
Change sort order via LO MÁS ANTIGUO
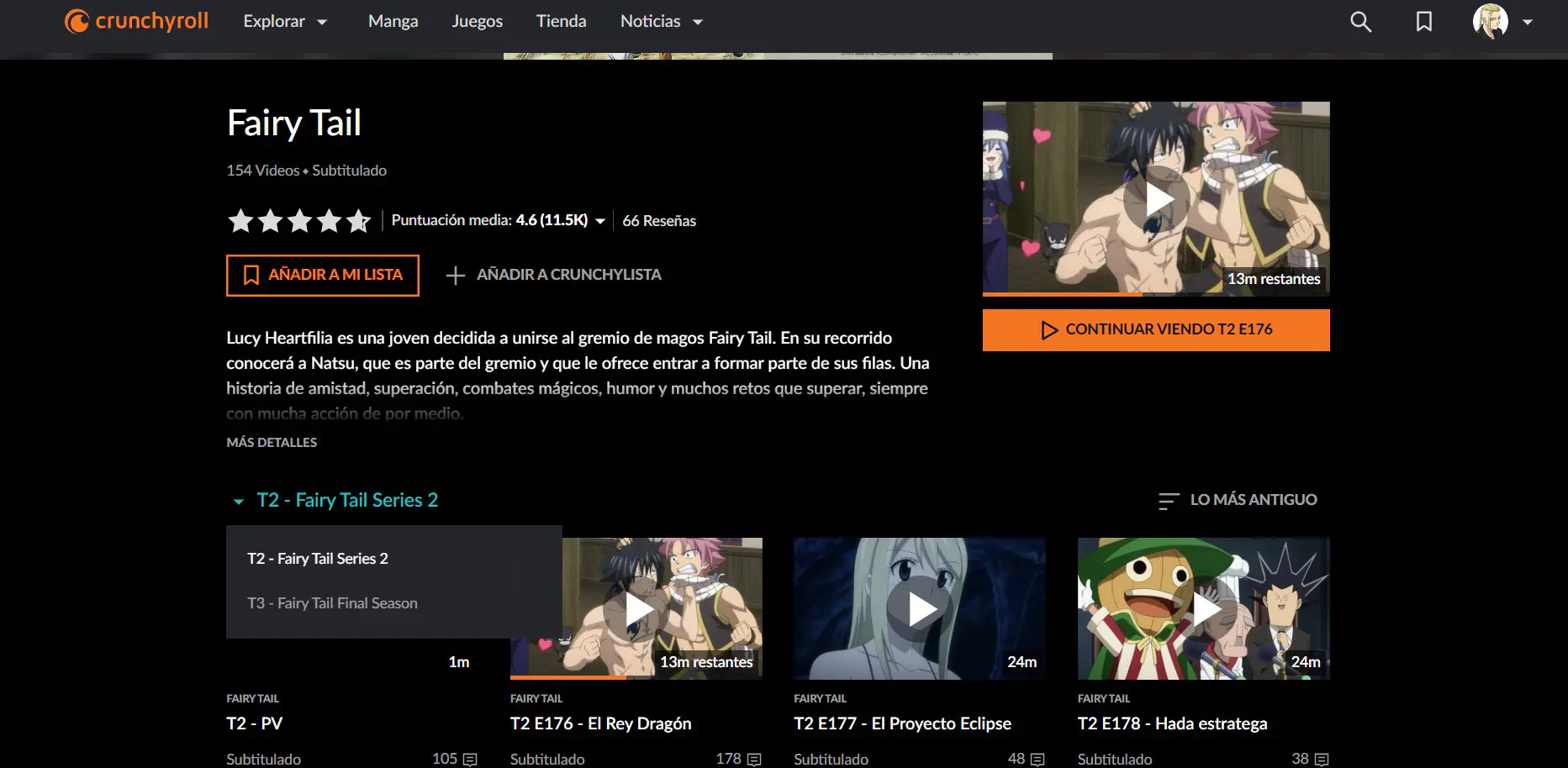1238,500
